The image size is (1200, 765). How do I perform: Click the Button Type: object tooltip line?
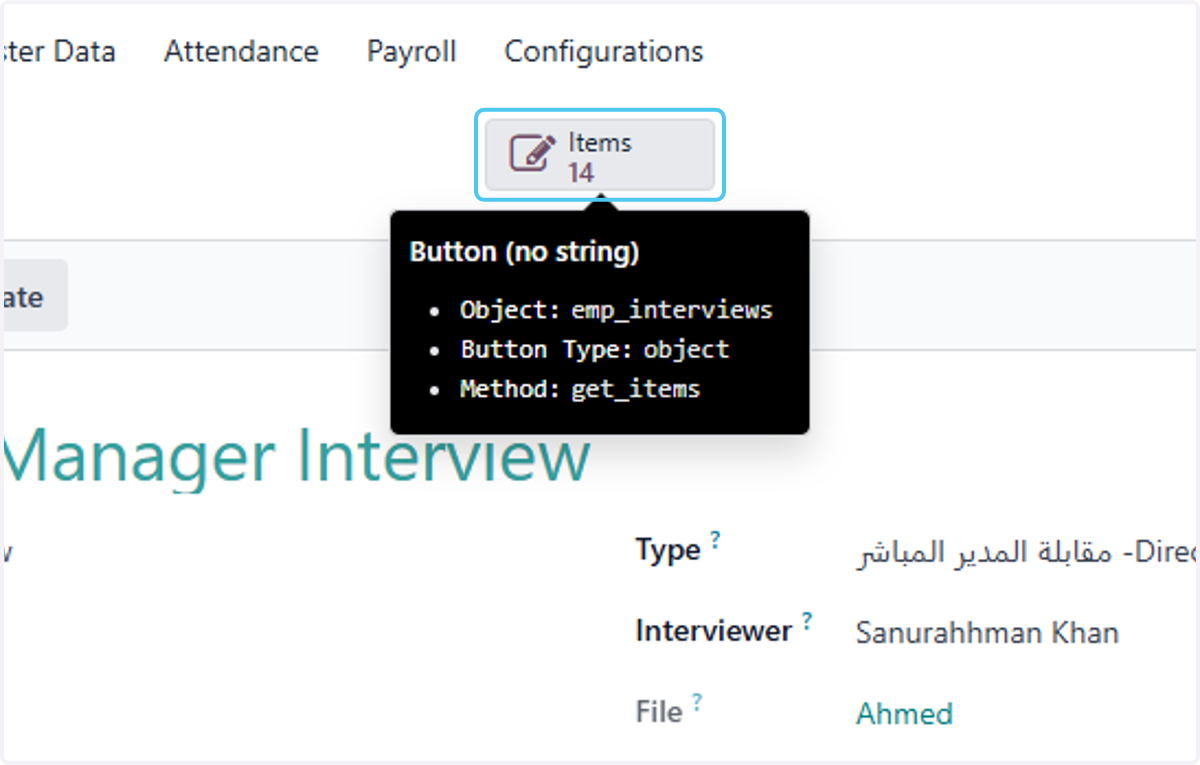tap(595, 350)
